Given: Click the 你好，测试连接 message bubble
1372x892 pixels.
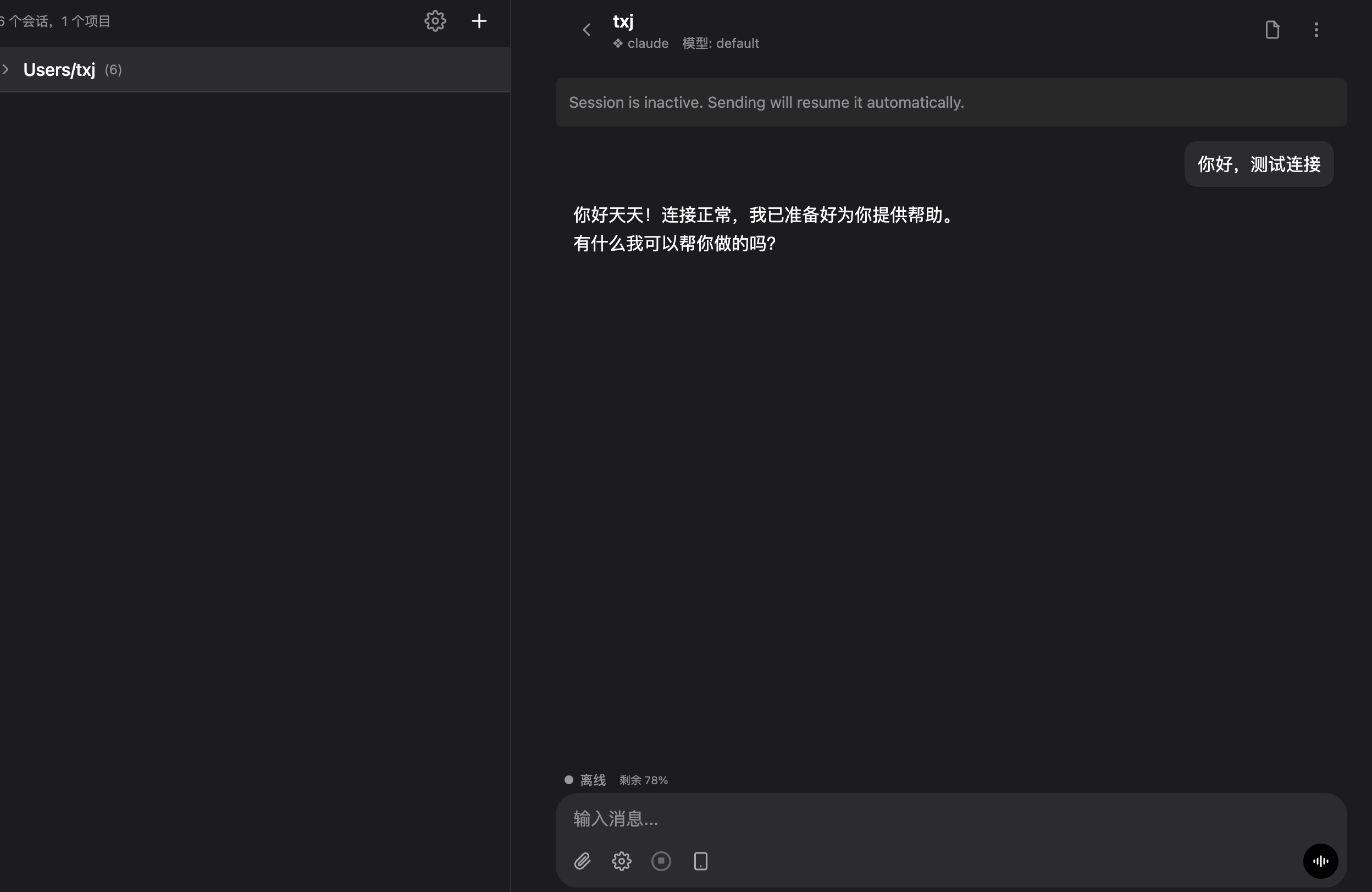Looking at the screenshot, I should pyautogui.click(x=1259, y=164).
